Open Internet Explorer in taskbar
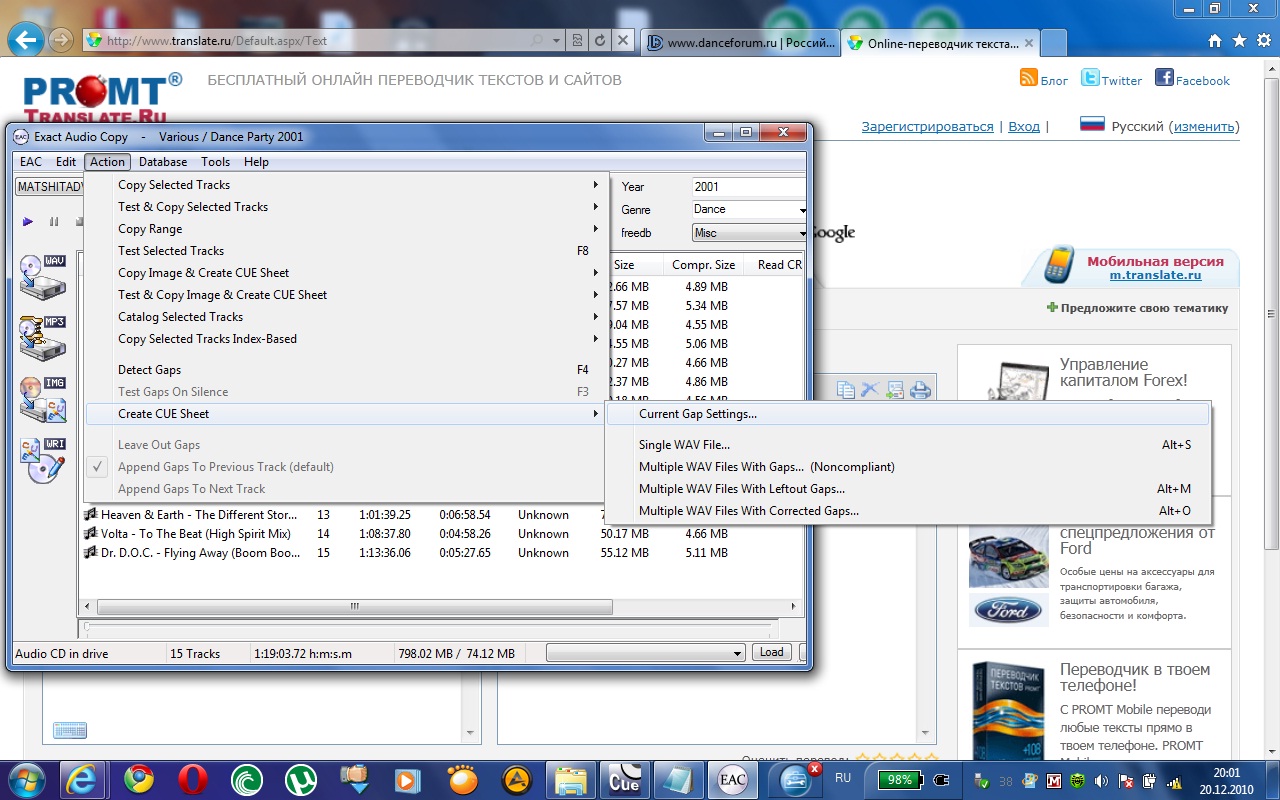1280x800 pixels. pos(84,779)
